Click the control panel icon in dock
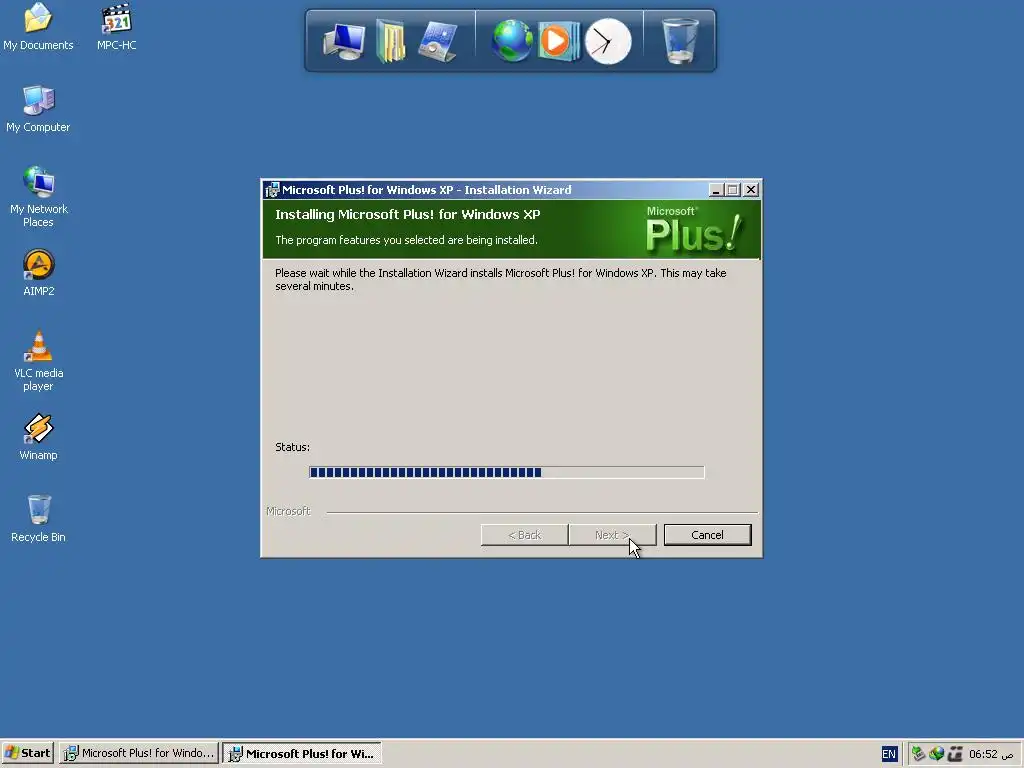 coord(438,41)
